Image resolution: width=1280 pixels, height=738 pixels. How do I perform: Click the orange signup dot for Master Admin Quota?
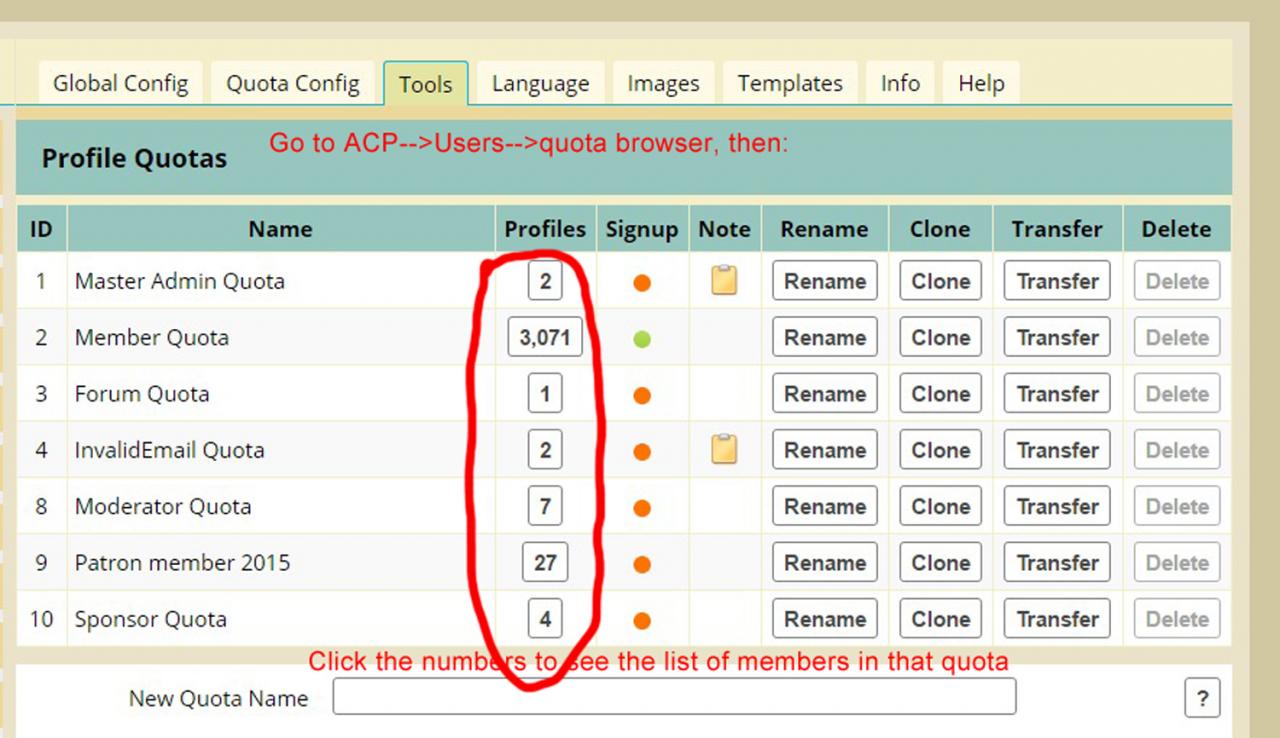point(642,283)
